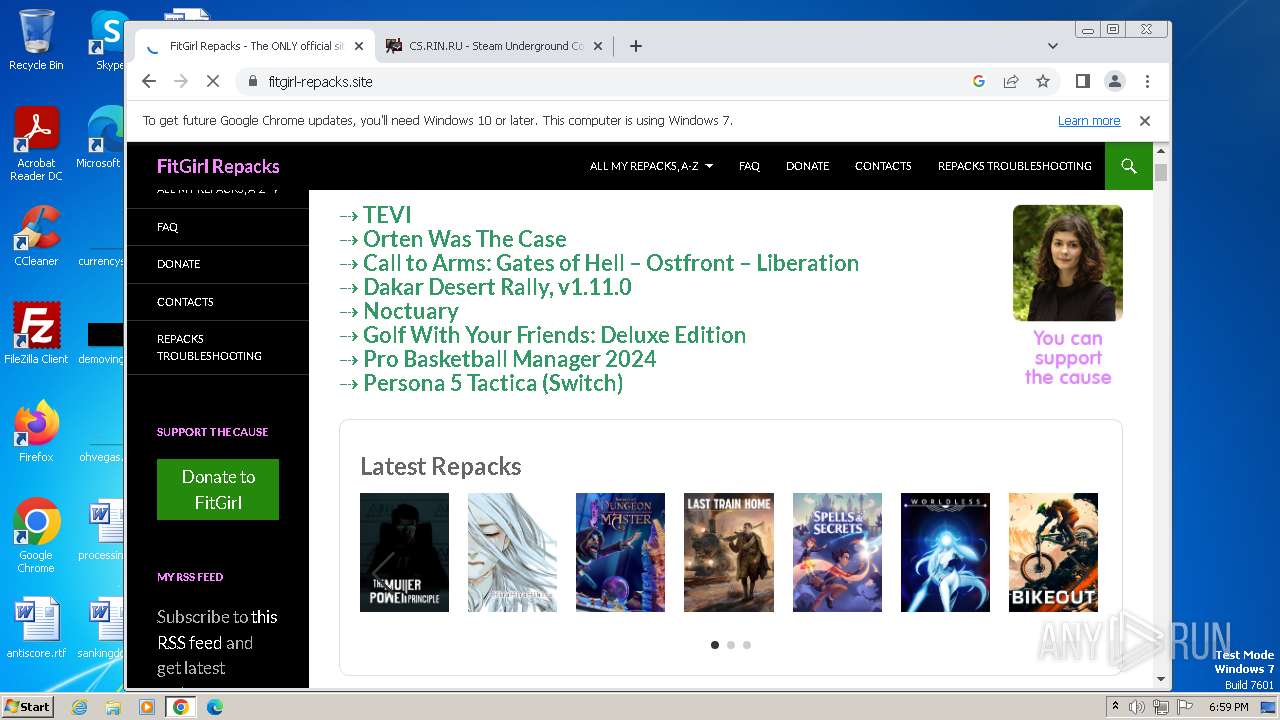Click the lock icon in address bar
The image size is (1280, 720).
tap(253, 82)
